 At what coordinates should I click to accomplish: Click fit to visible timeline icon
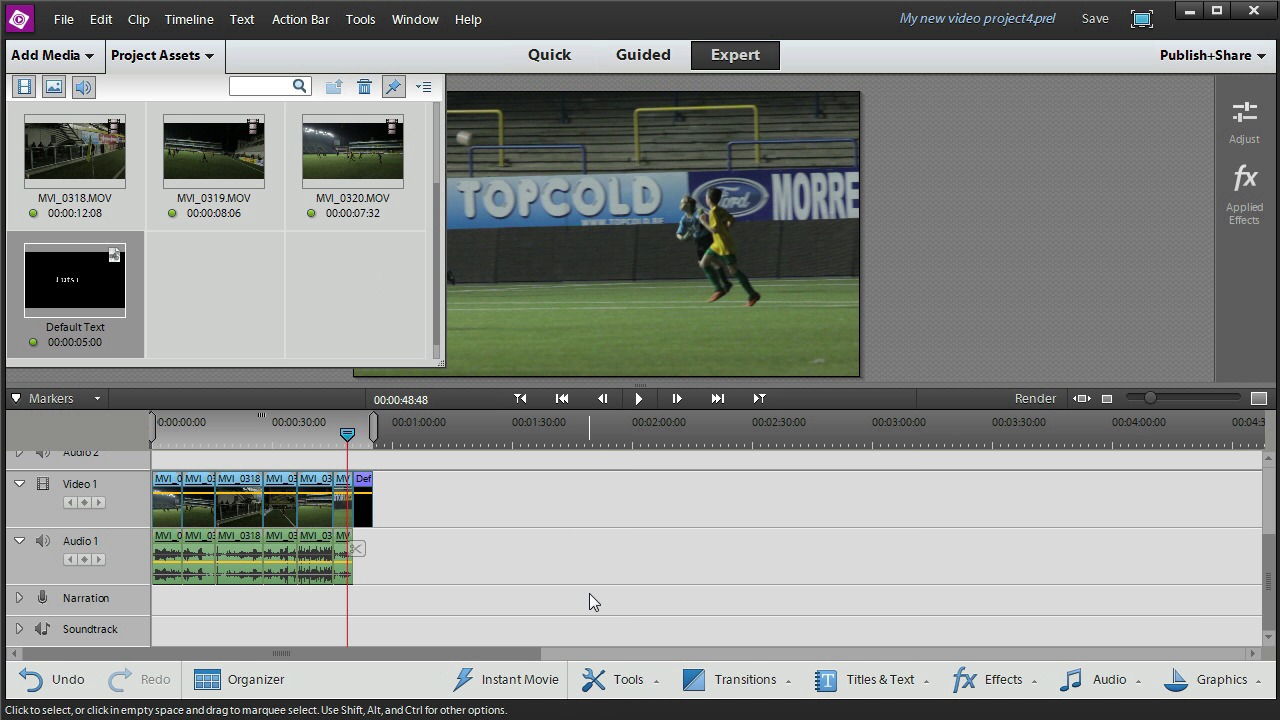coord(1081,398)
